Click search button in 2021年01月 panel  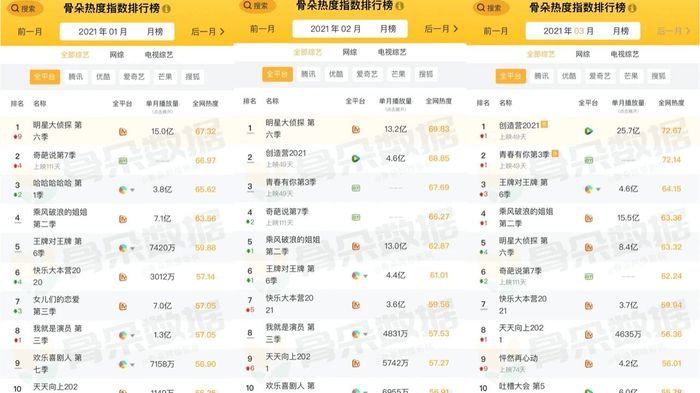(x=25, y=8)
